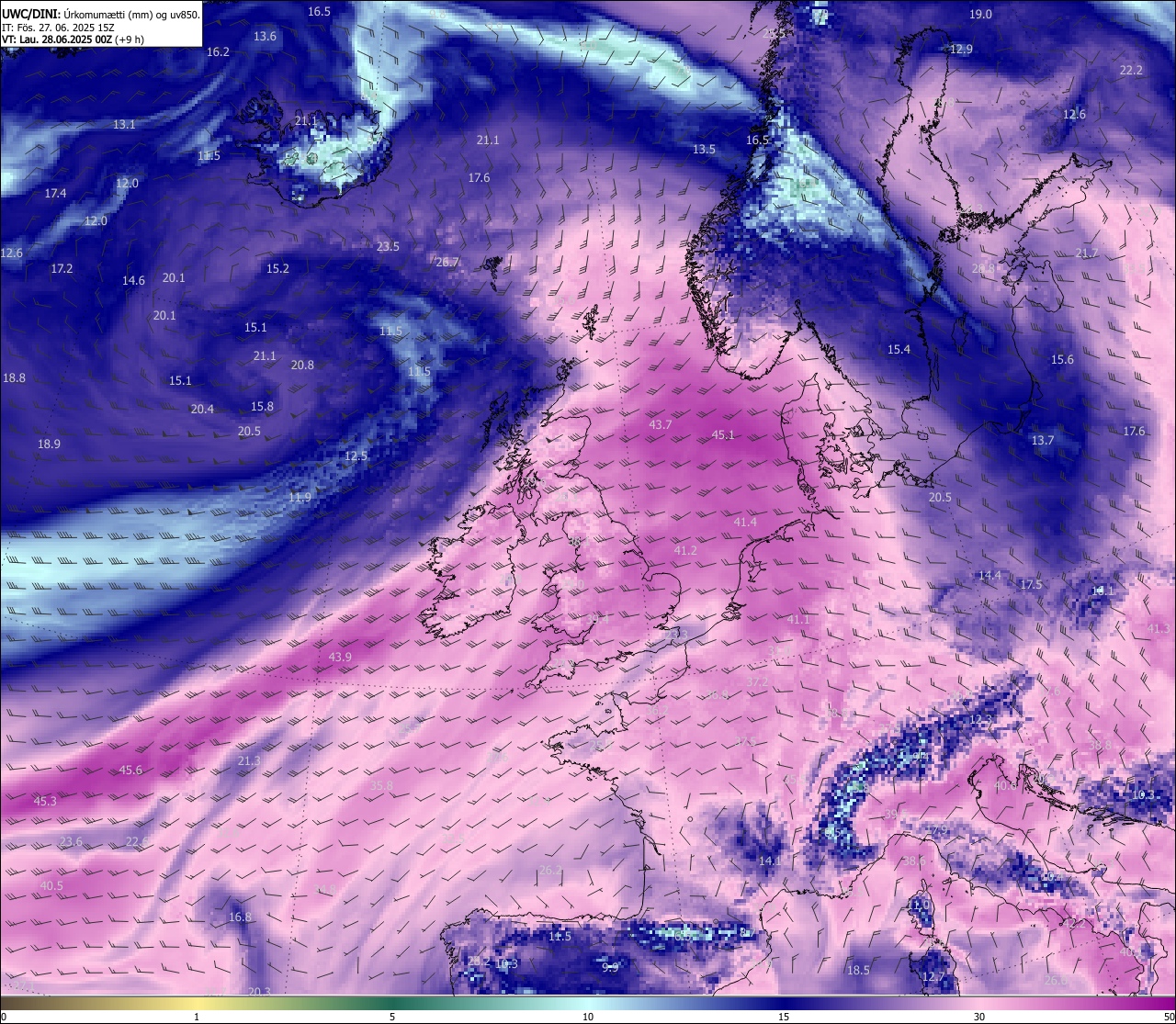The height and width of the screenshot is (1024, 1176).
Task: Click the scale tick label 50
Action: [x=1169, y=1017]
